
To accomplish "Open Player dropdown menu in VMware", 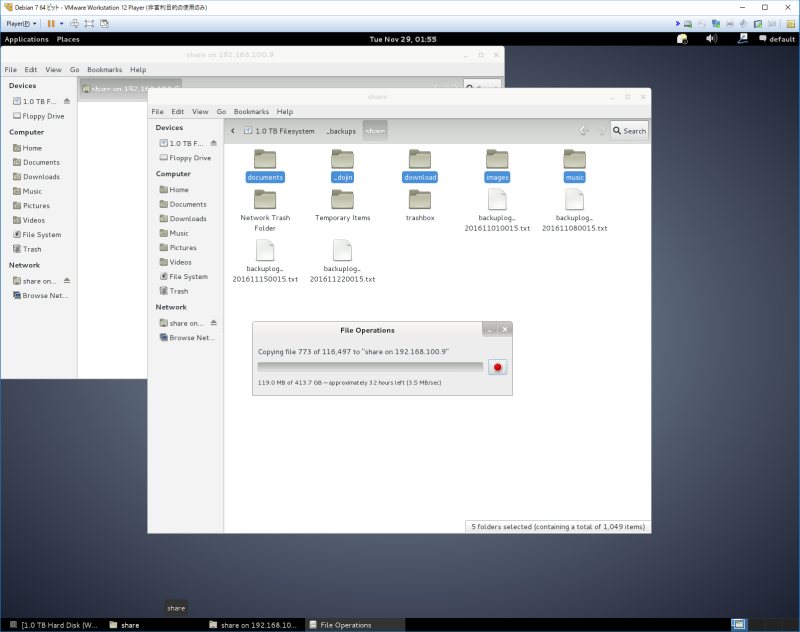I will tap(21, 23).
